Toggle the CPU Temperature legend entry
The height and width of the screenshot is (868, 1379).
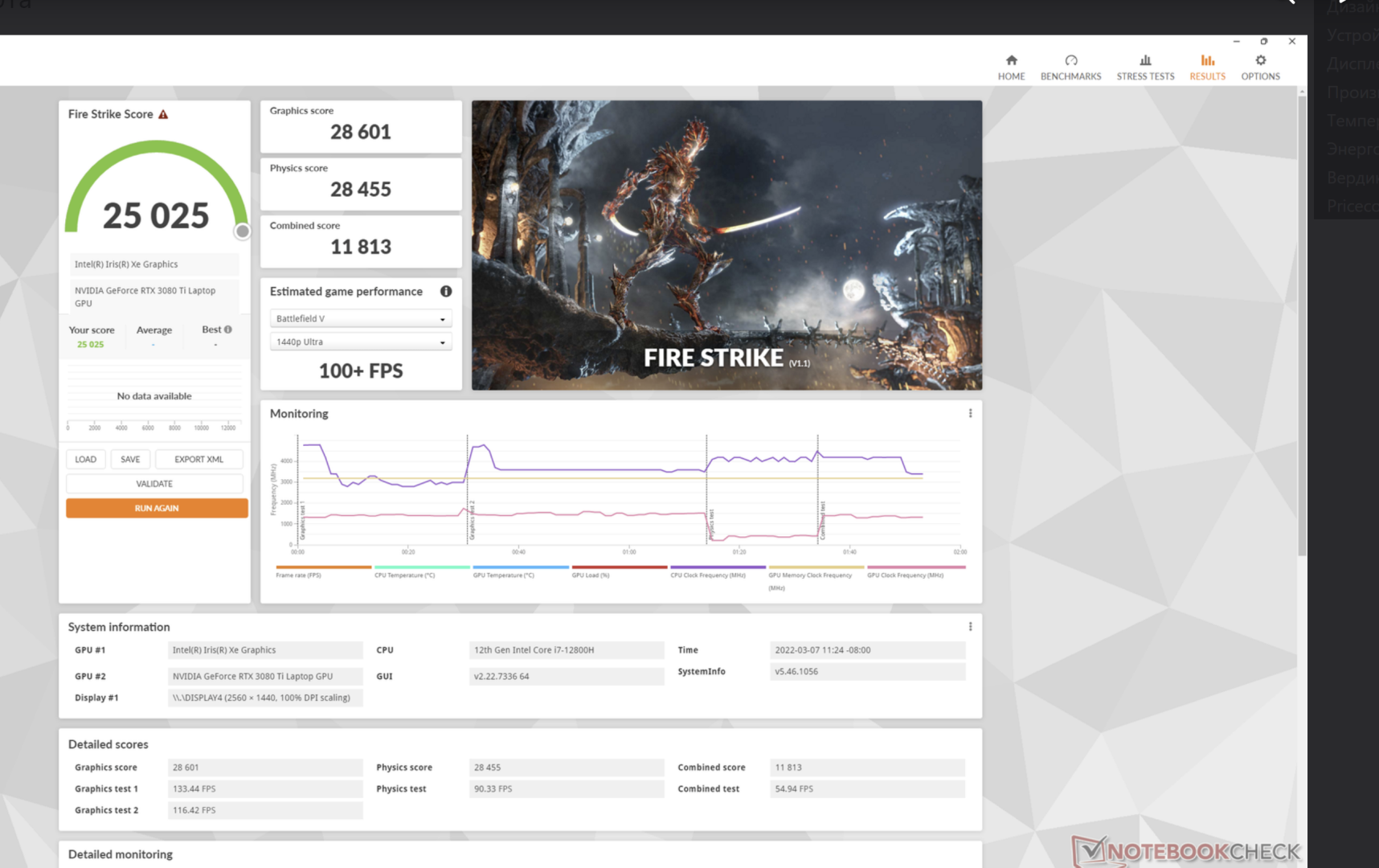(x=422, y=571)
